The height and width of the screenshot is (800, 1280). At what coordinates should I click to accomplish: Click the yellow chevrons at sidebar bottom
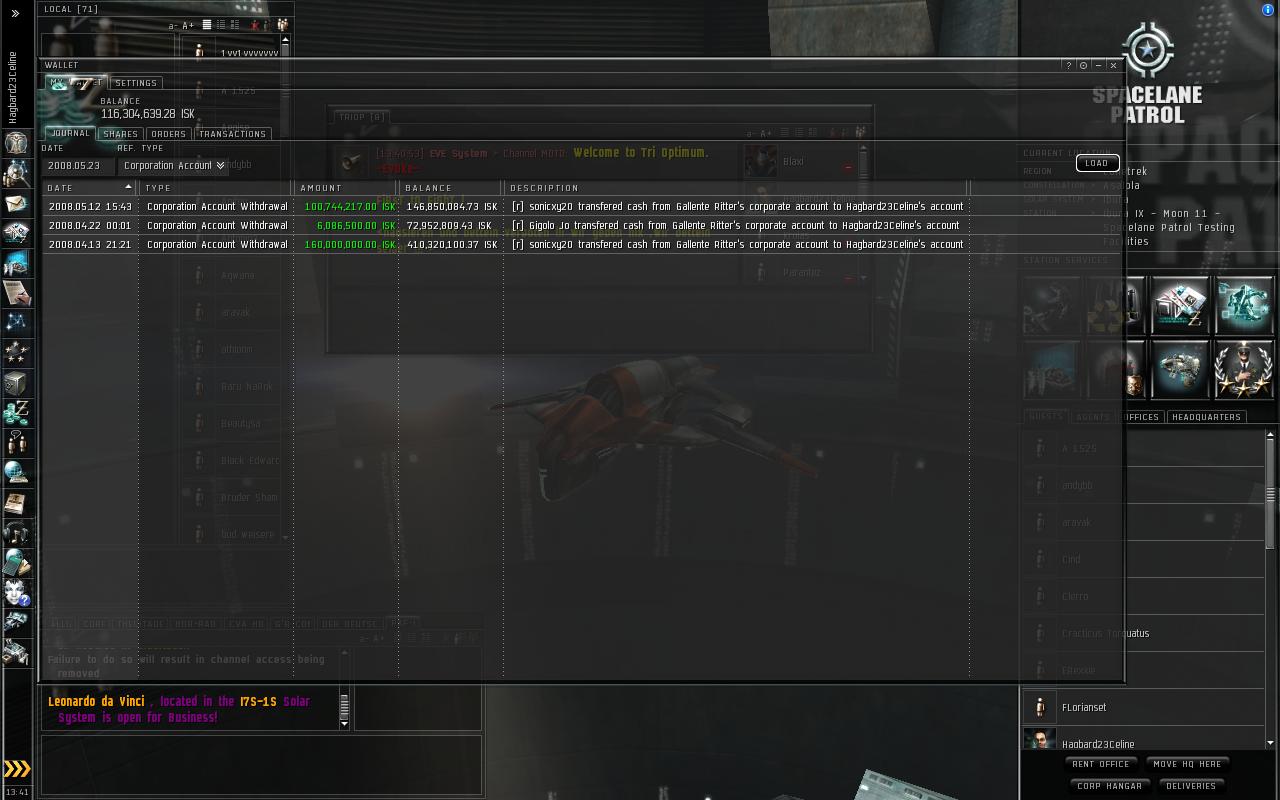17,769
